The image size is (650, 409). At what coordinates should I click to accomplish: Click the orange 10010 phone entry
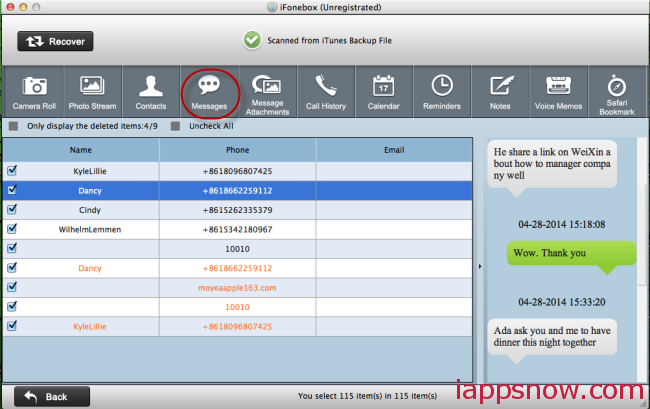[238, 307]
